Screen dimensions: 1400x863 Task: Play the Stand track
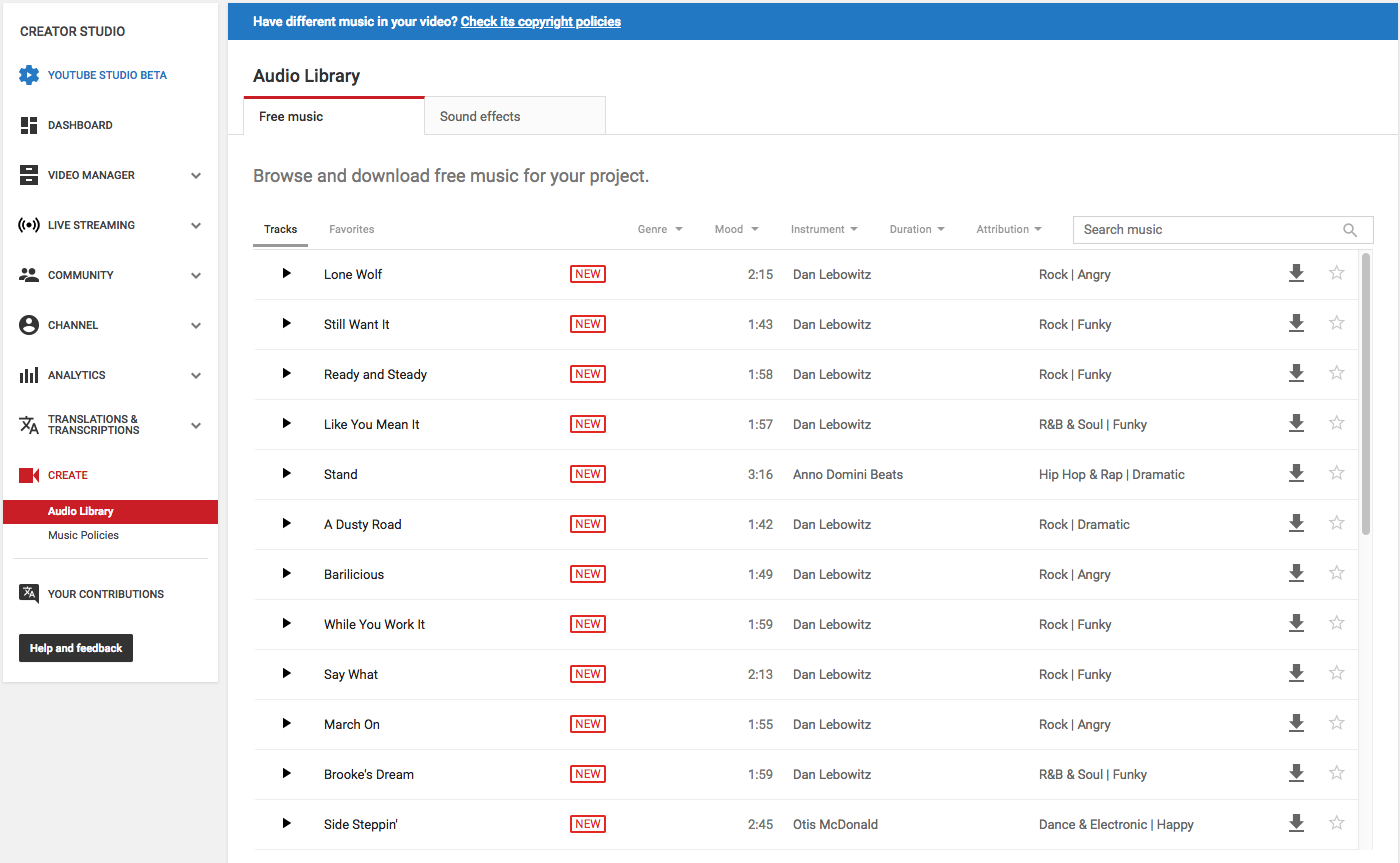286,473
